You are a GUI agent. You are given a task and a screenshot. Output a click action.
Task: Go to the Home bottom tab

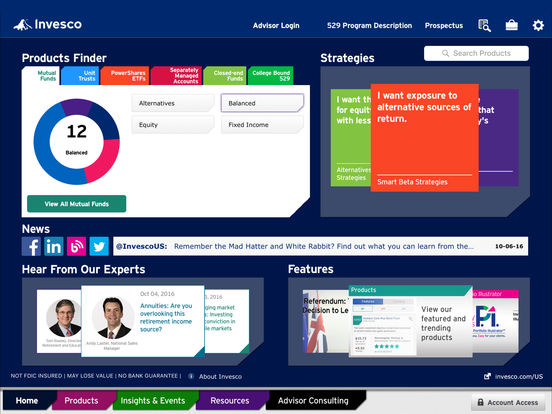pos(27,401)
